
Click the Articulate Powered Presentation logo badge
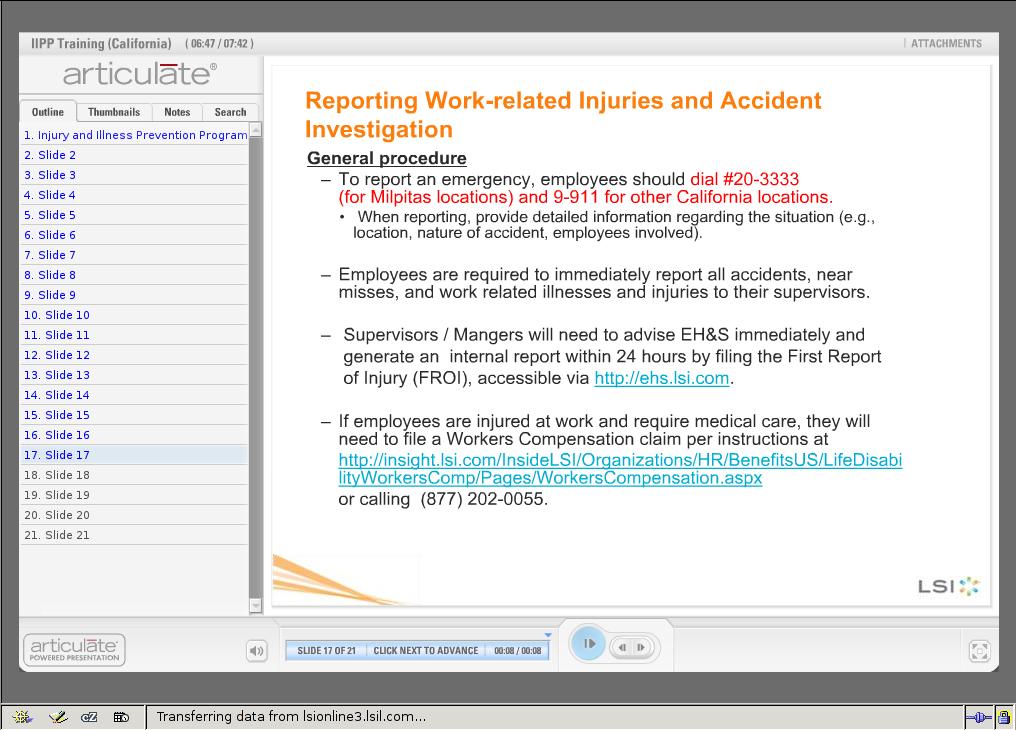click(75, 650)
